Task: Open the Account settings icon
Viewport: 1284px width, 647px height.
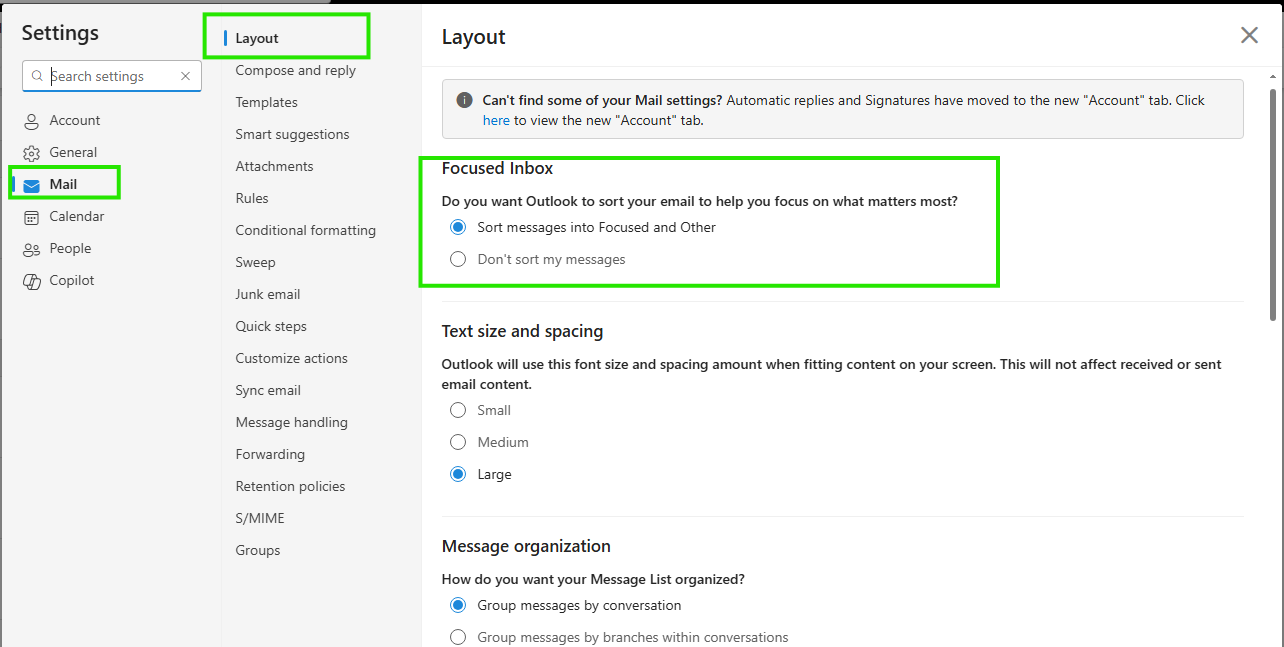Action: [x=31, y=121]
